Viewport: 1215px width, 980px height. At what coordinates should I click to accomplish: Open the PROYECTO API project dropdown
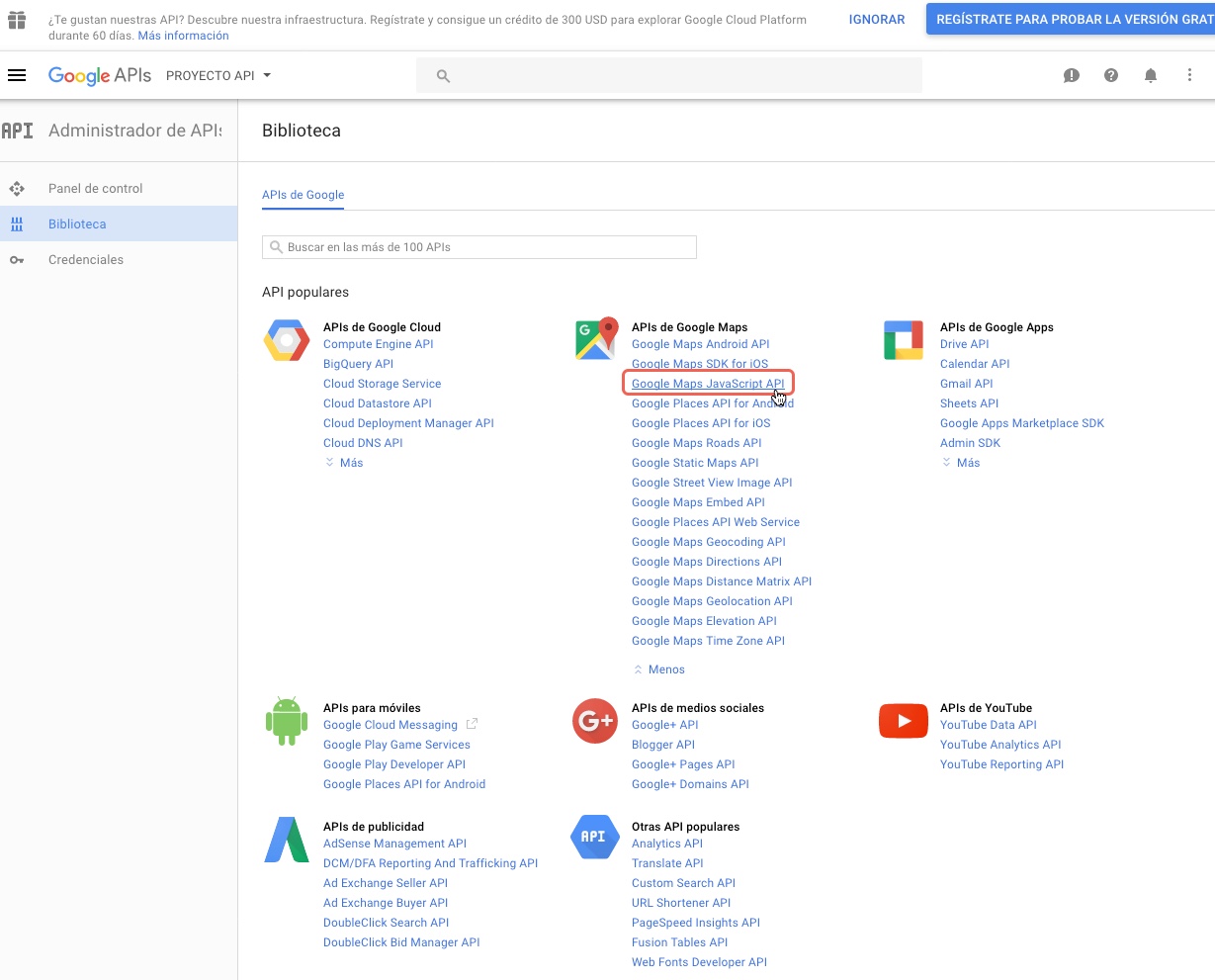[218, 75]
